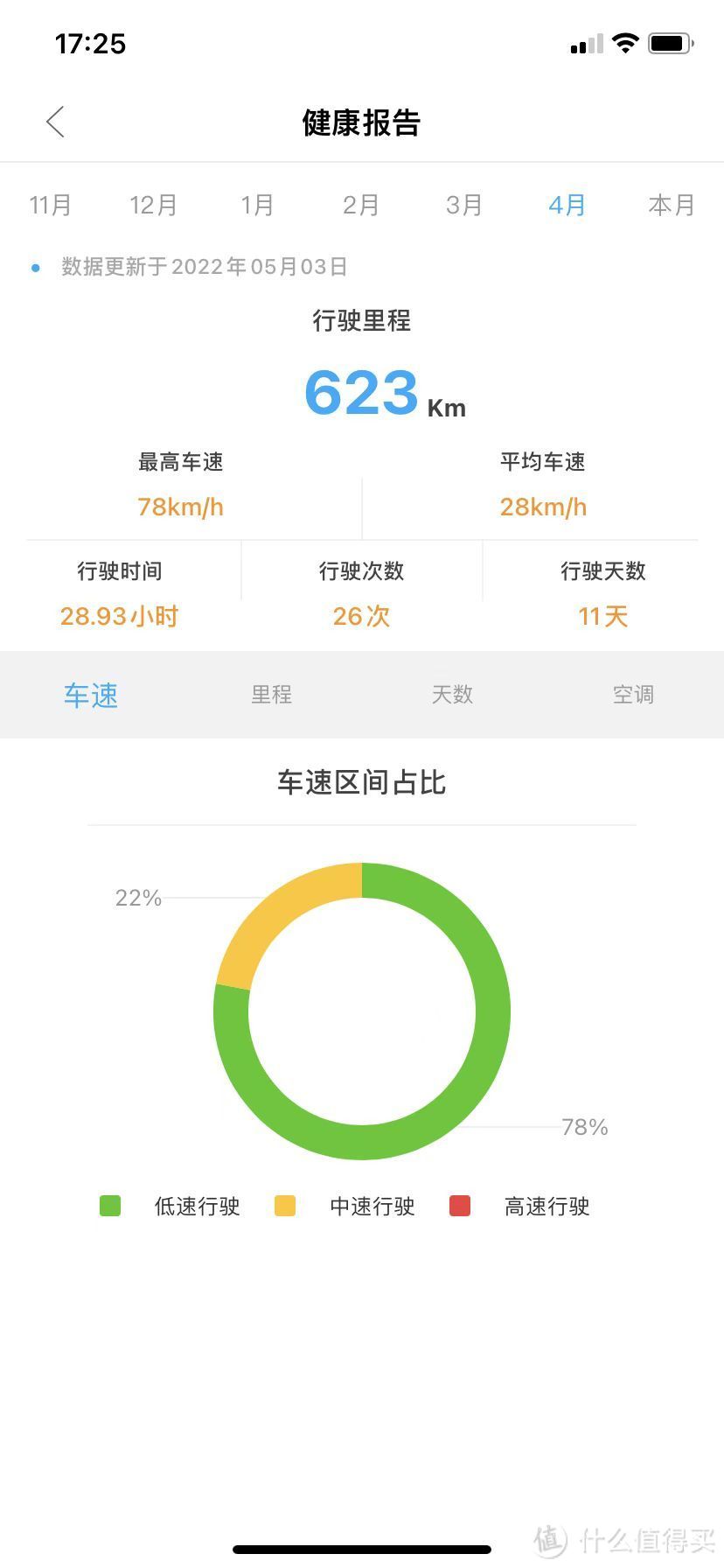This screenshot has width=724, height=1568.
Task: Tap the back arrow icon
Action: pos(56,122)
